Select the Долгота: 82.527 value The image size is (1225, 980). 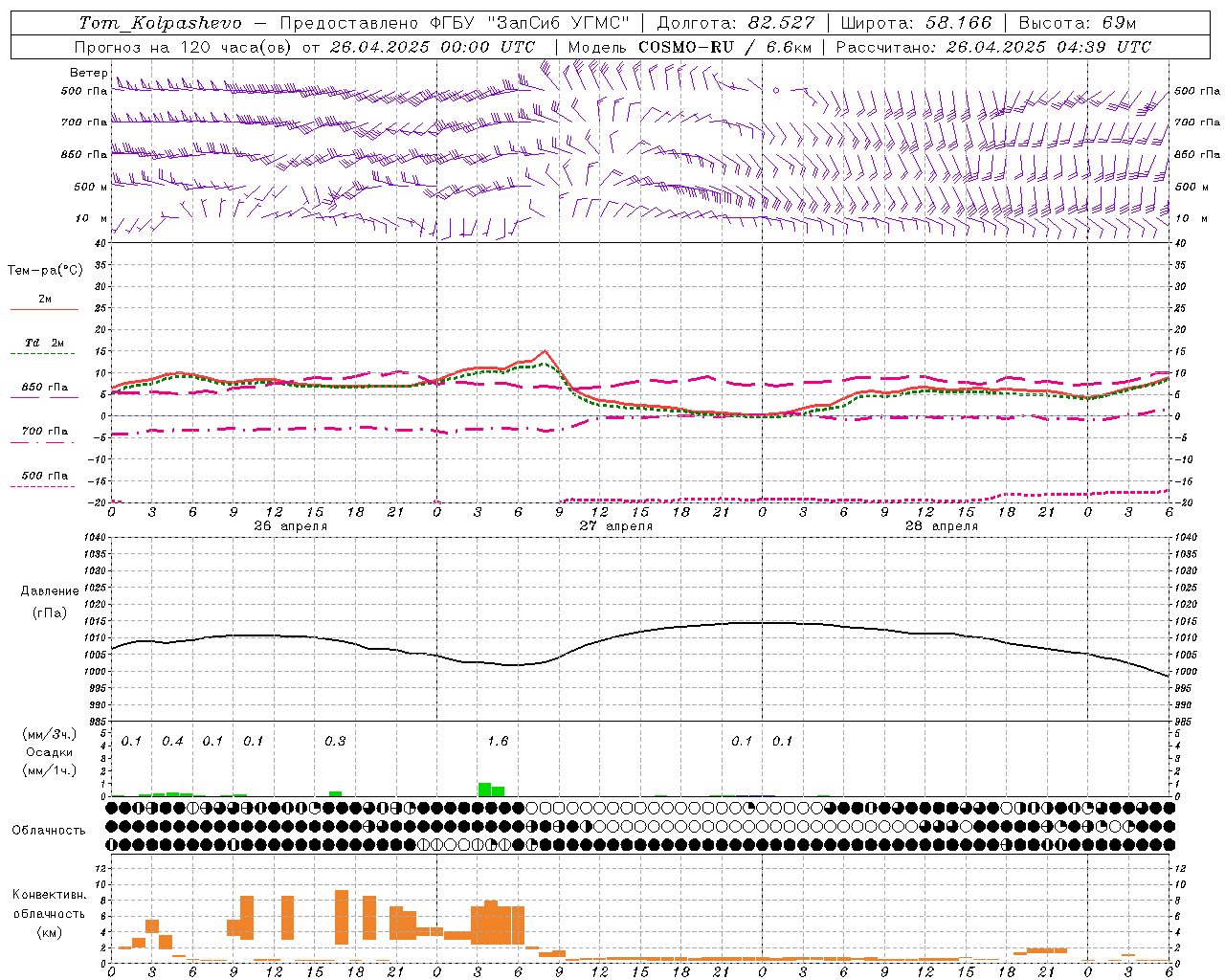pyautogui.click(x=736, y=23)
